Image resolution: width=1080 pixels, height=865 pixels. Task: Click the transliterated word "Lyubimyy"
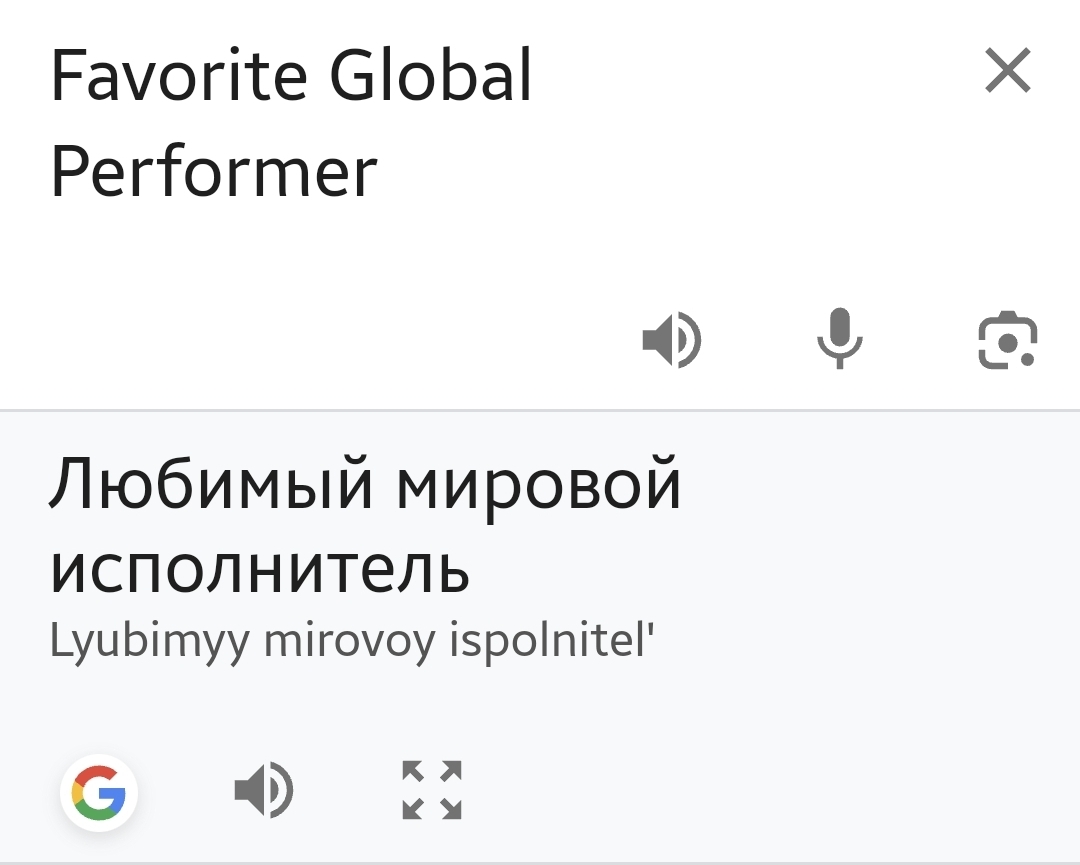tap(150, 641)
